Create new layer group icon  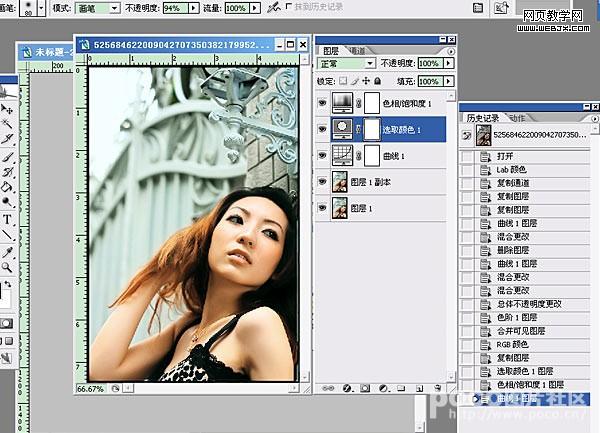point(401,388)
